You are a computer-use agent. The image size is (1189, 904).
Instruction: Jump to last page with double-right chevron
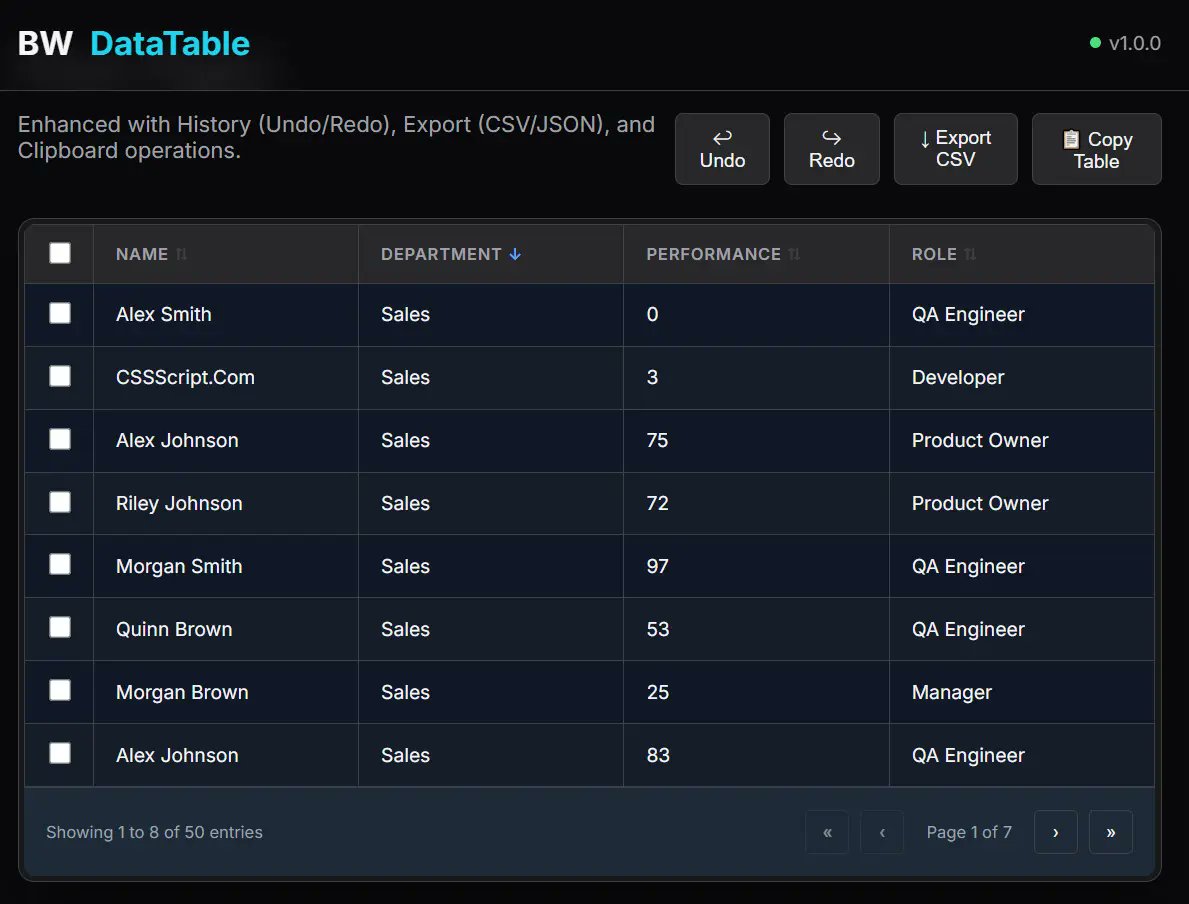click(x=1111, y=831)
